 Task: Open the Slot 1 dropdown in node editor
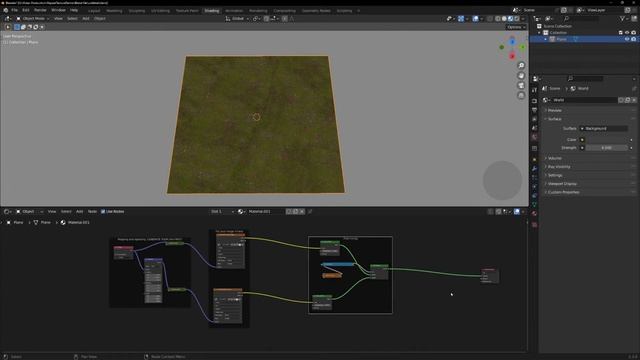[222, 212]
